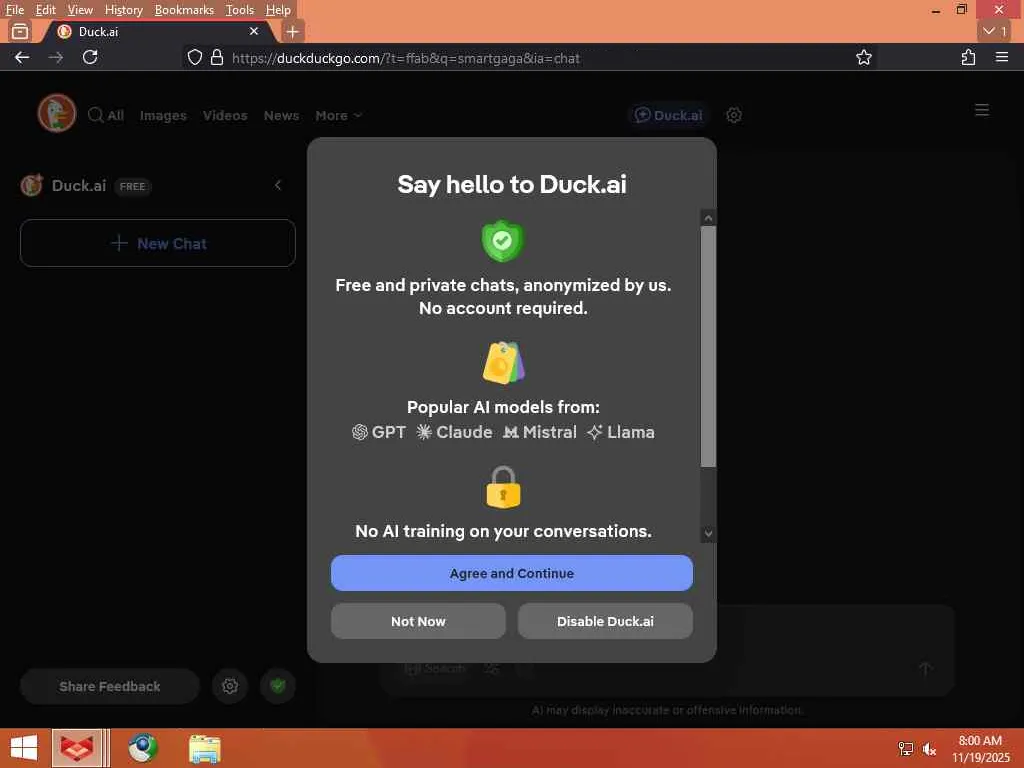Image resolution: width=1024 pixels, height=768 pixels.
Task: Close the Duck.ai tab
Action: coord(254,31)
